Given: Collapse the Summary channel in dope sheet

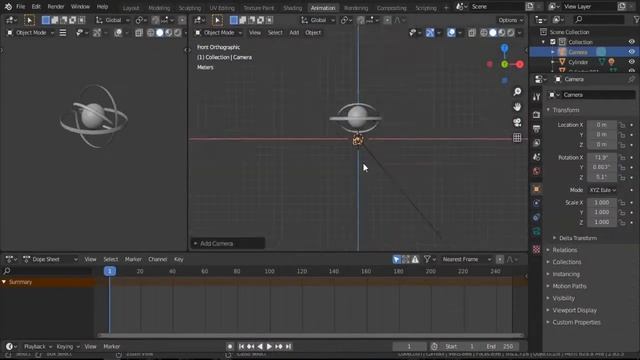Looking at the screenshot, I should tap(4, 282).
